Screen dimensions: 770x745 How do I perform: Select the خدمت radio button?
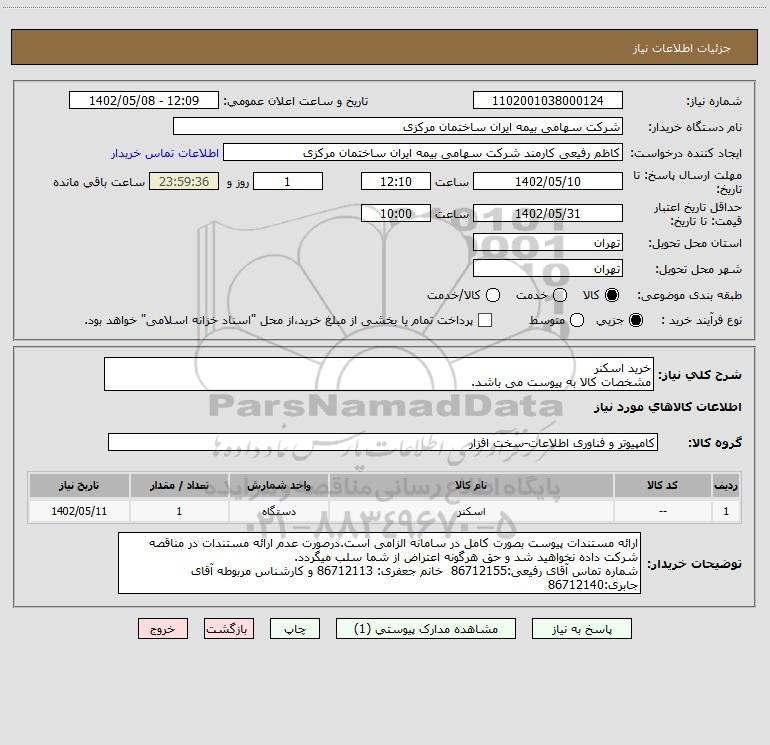pyautogui.click(x=560, y=295)
